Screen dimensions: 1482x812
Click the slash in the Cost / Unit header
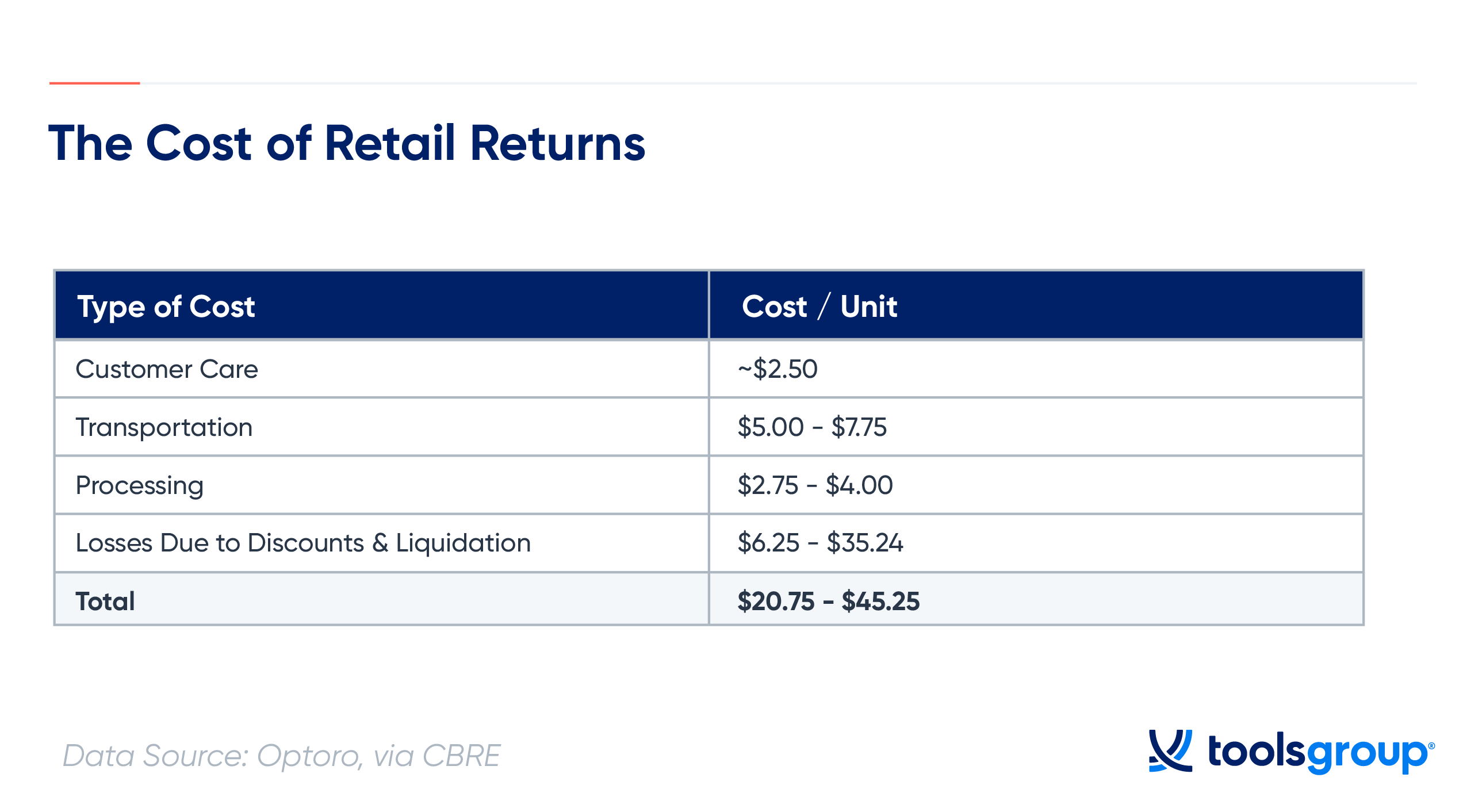click(x=824, y=305)
